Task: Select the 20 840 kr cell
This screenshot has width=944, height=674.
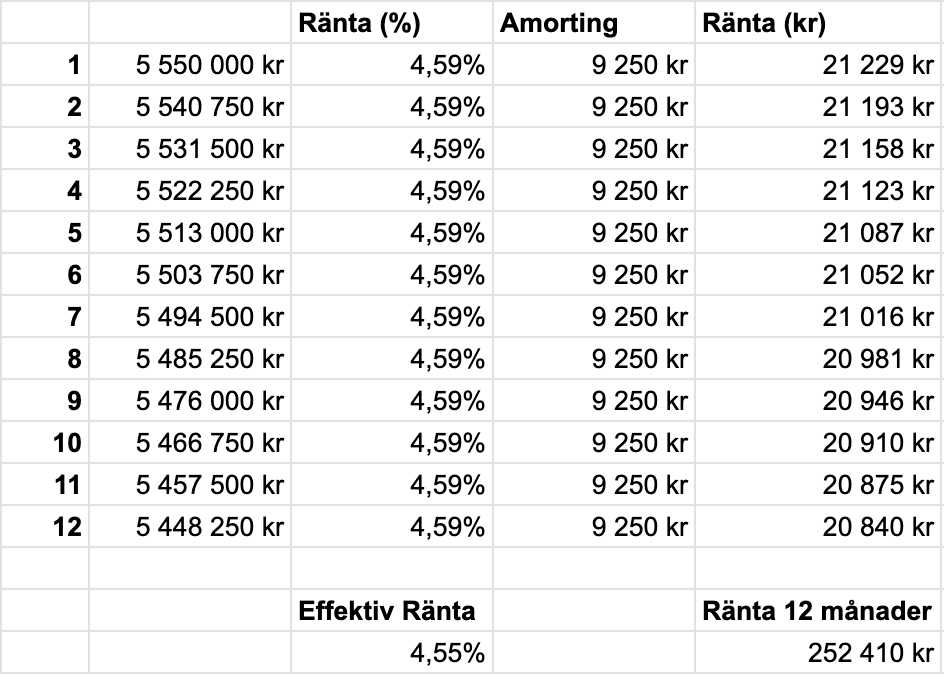Action: pyautogui.click(x=818, y=526)
